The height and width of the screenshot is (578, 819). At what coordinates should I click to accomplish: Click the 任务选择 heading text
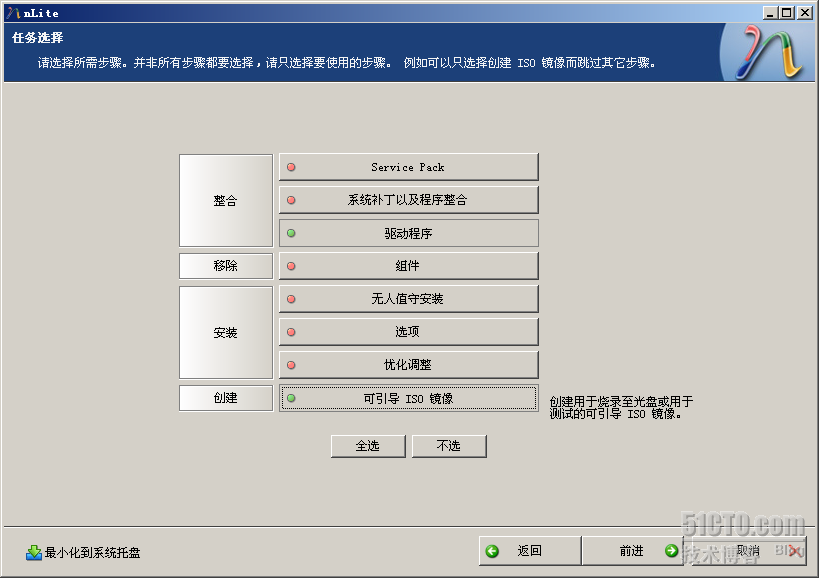(x=38, y=38)
